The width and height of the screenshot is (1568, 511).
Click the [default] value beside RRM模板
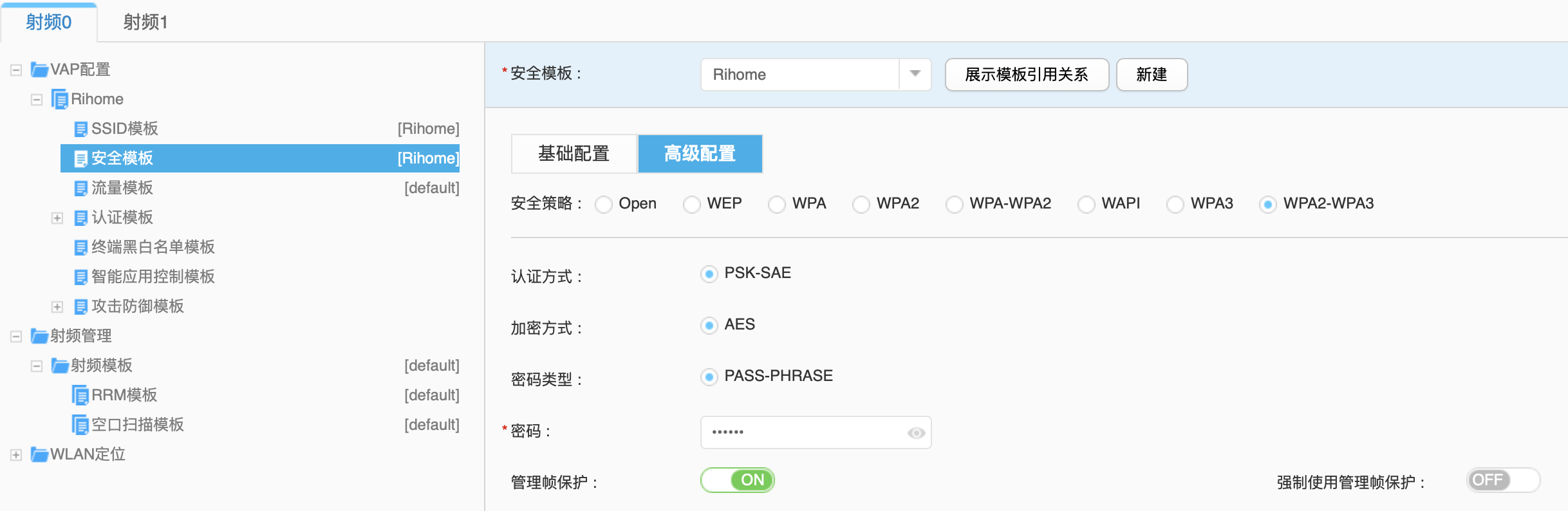point(432,395)
